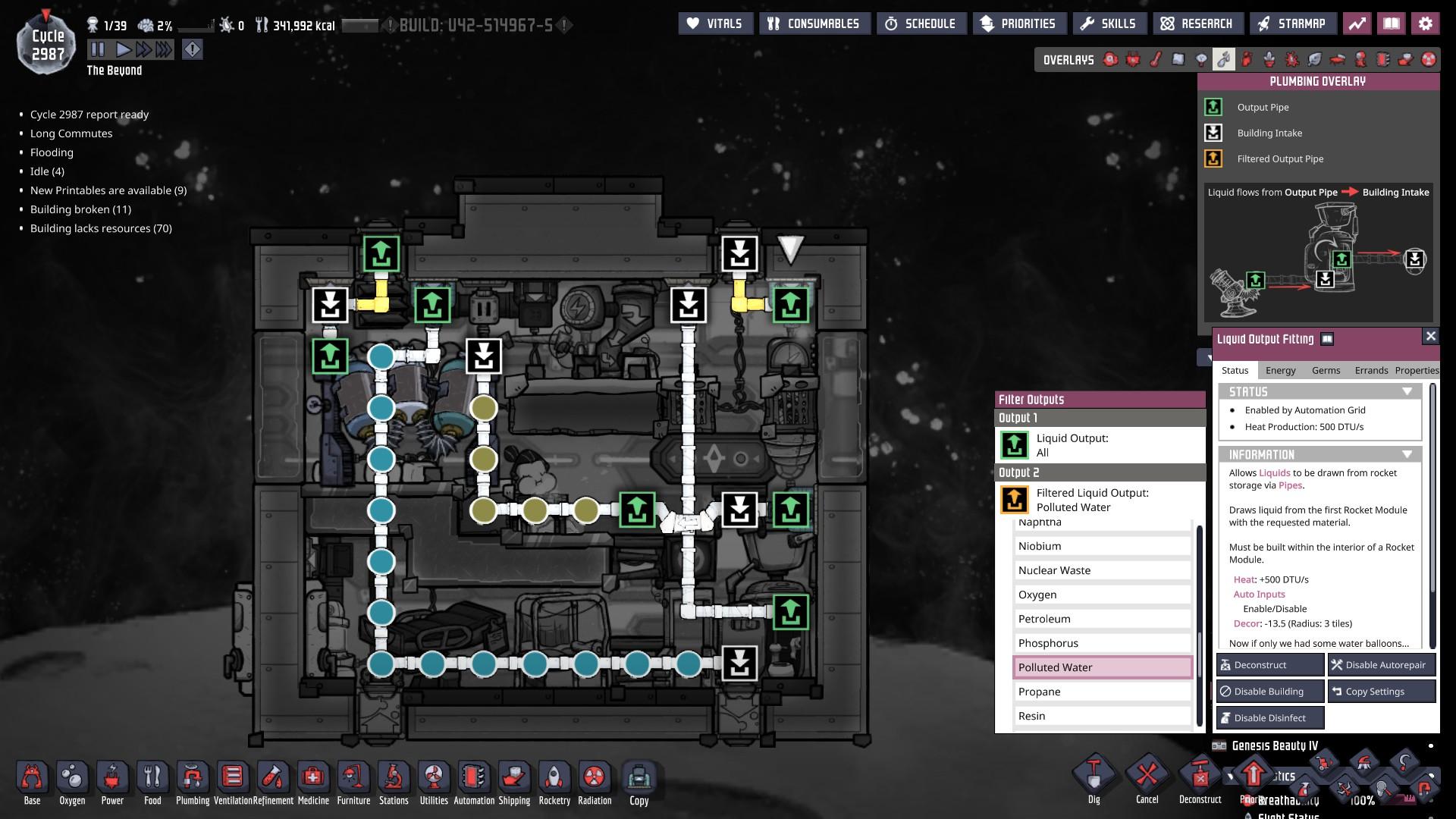Collapse the Status section
1456x819 pixels.
click(1407, 392)
